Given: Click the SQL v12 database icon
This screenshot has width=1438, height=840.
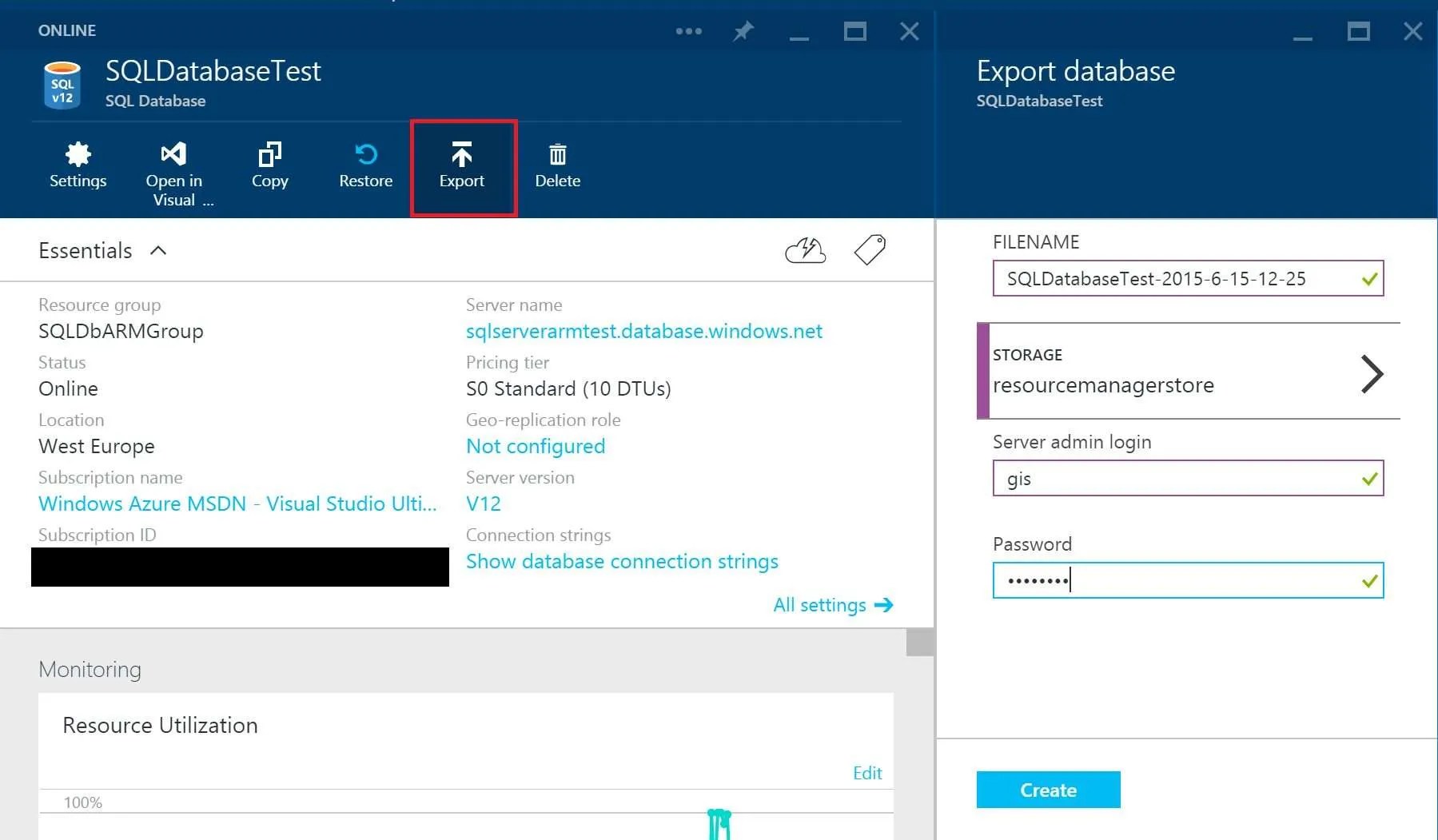Looking at the screenshot, I should 62,85.
